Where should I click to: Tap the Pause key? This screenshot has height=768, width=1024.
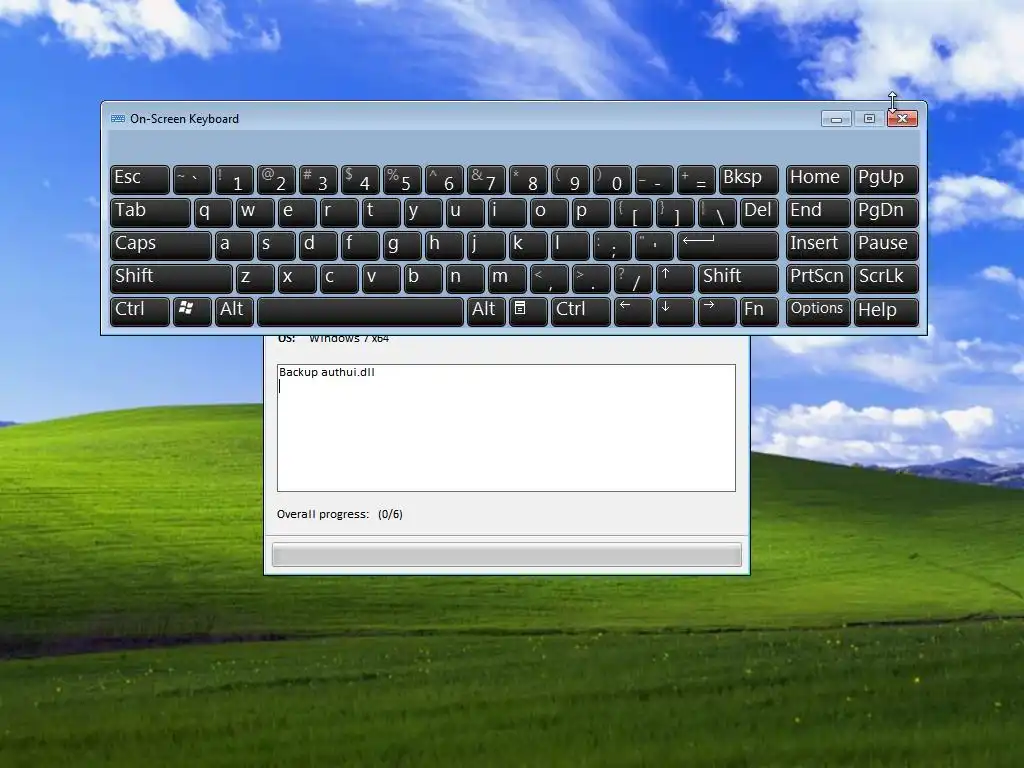[x=886, y=245]
